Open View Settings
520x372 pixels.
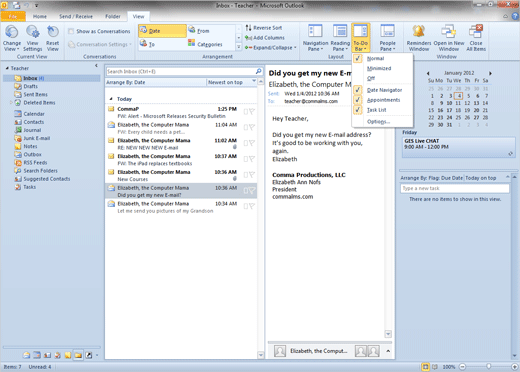(x=32, y=38)
